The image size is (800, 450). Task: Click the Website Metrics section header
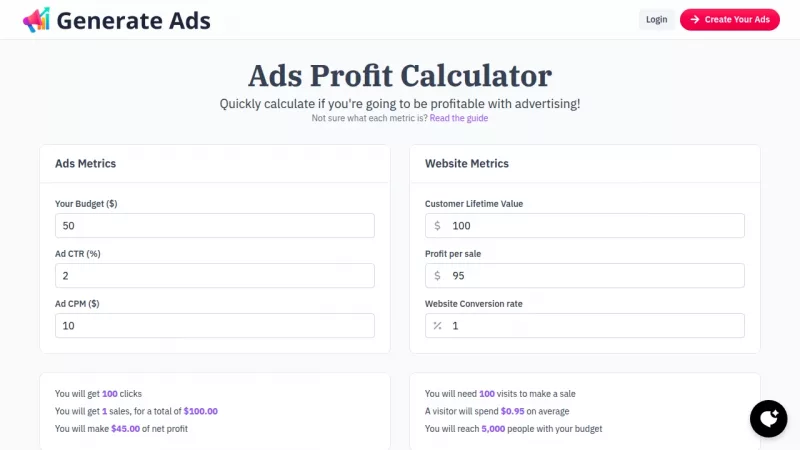coord(467,163)
